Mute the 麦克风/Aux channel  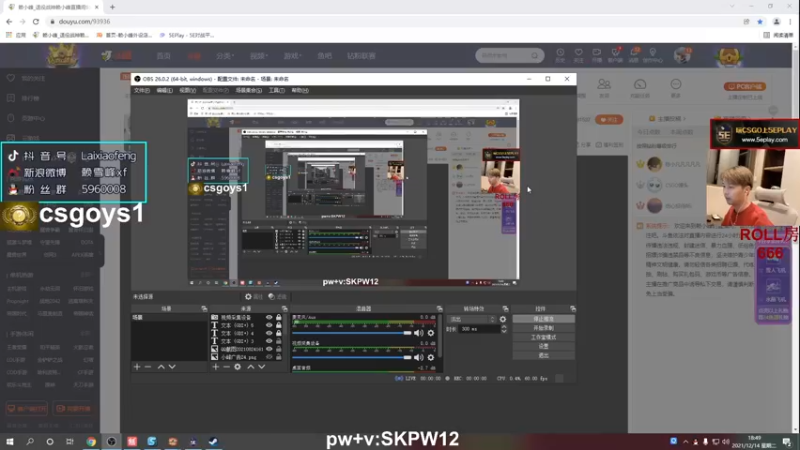point(418,333)
